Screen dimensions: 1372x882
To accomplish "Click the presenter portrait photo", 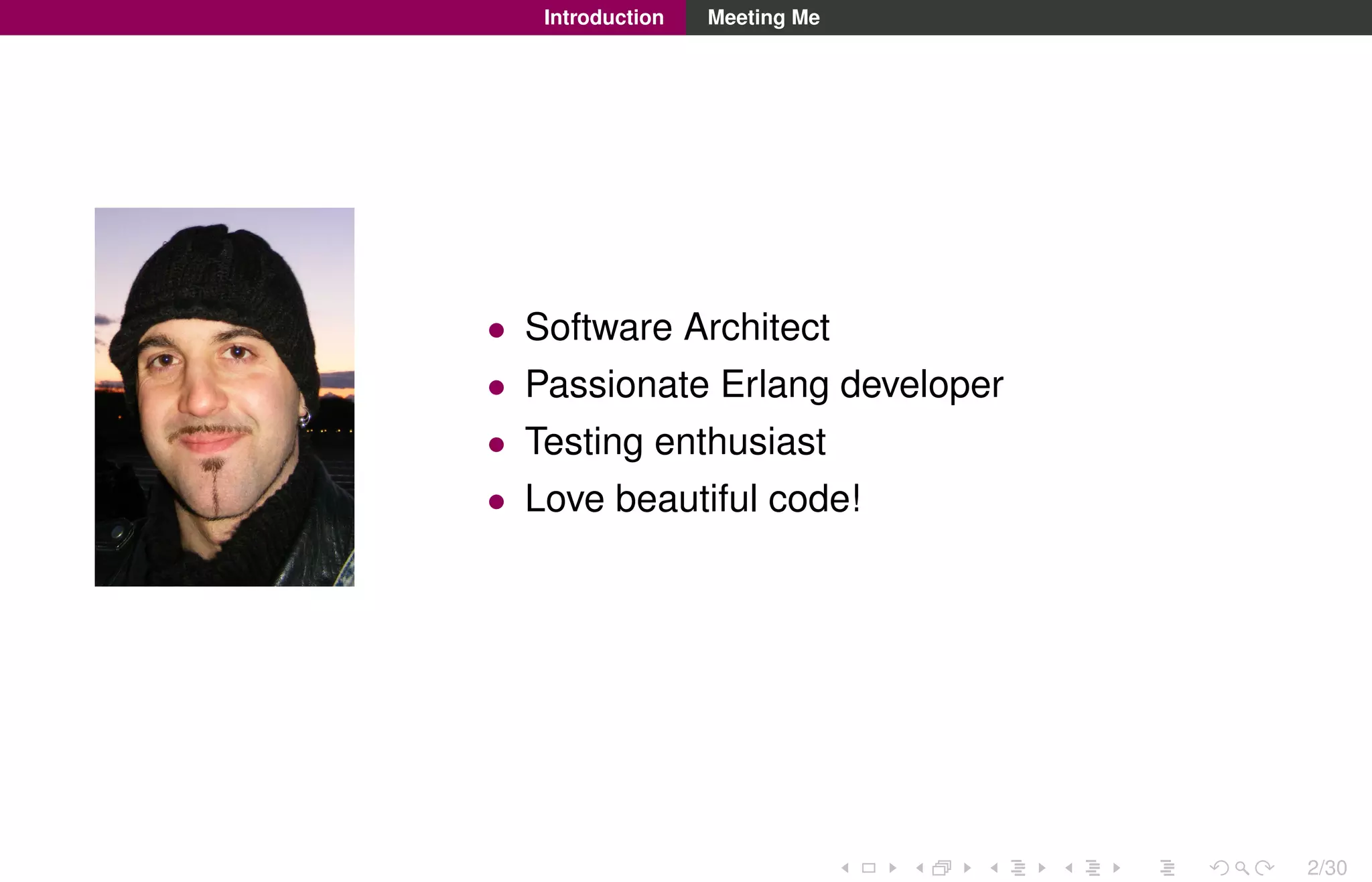I will [x=224, y=396].
